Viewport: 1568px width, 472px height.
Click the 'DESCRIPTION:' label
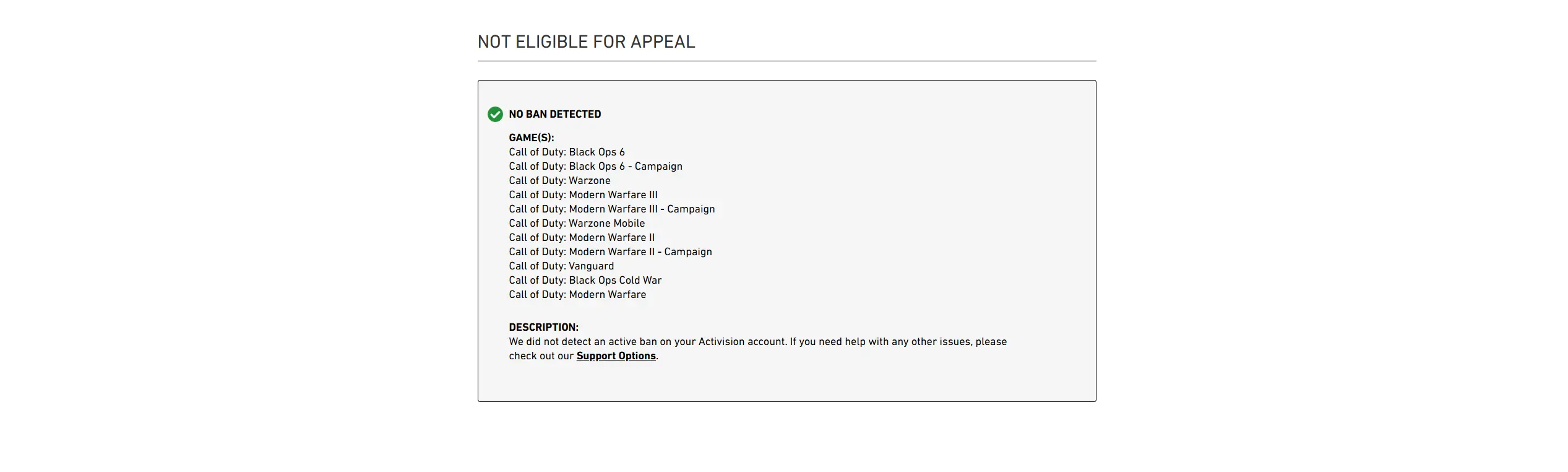tap(543, 328)
